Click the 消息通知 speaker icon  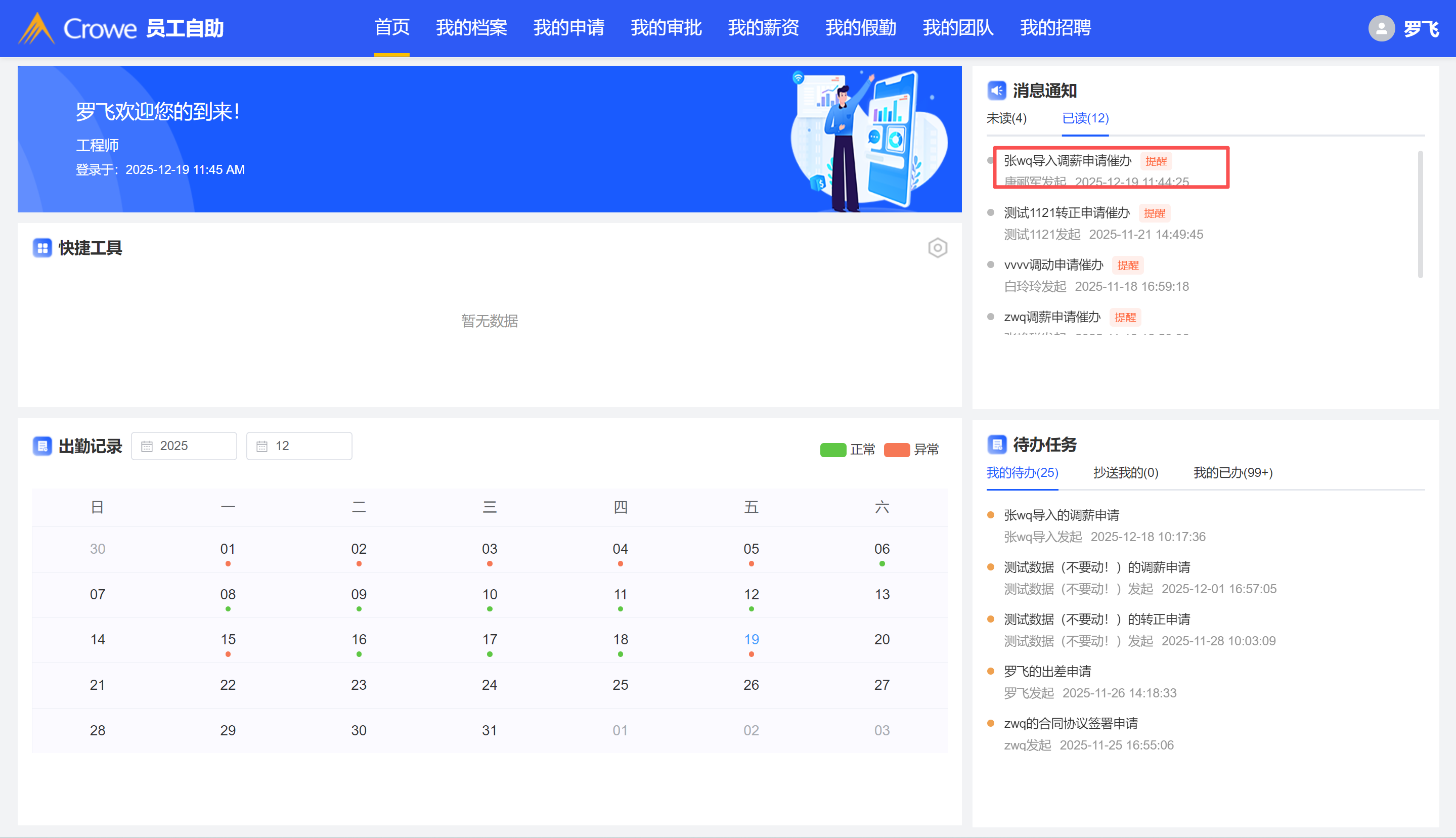point(996,91)
